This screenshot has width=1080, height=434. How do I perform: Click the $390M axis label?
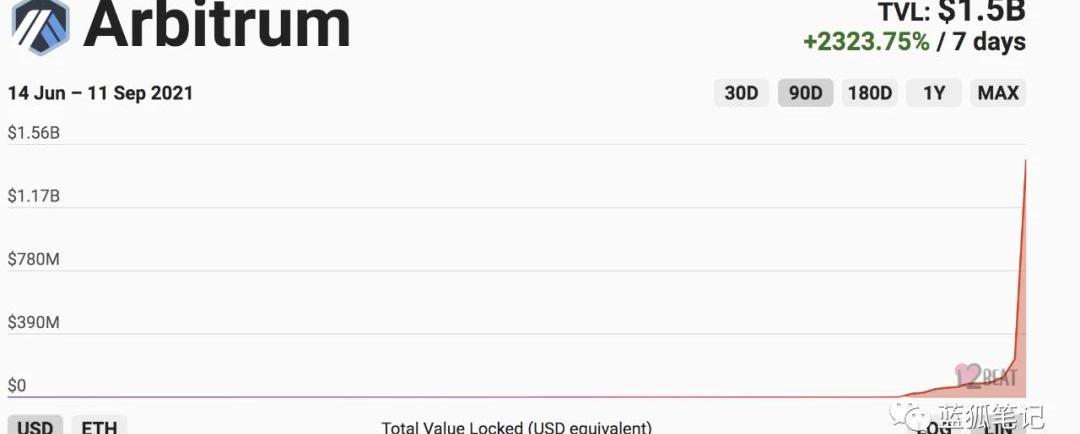pyautogui.click(x=34, y=323)
